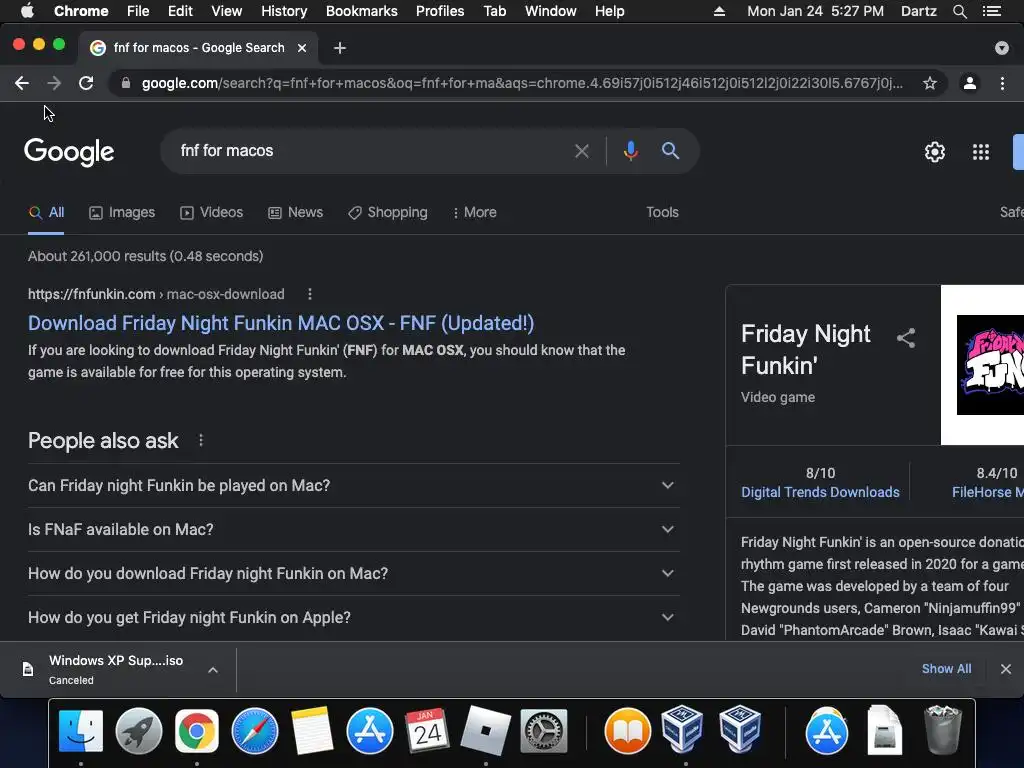Switch to the Shopping tab
The height and width of the screenshot is (768, 1024).
click(388, 212)
